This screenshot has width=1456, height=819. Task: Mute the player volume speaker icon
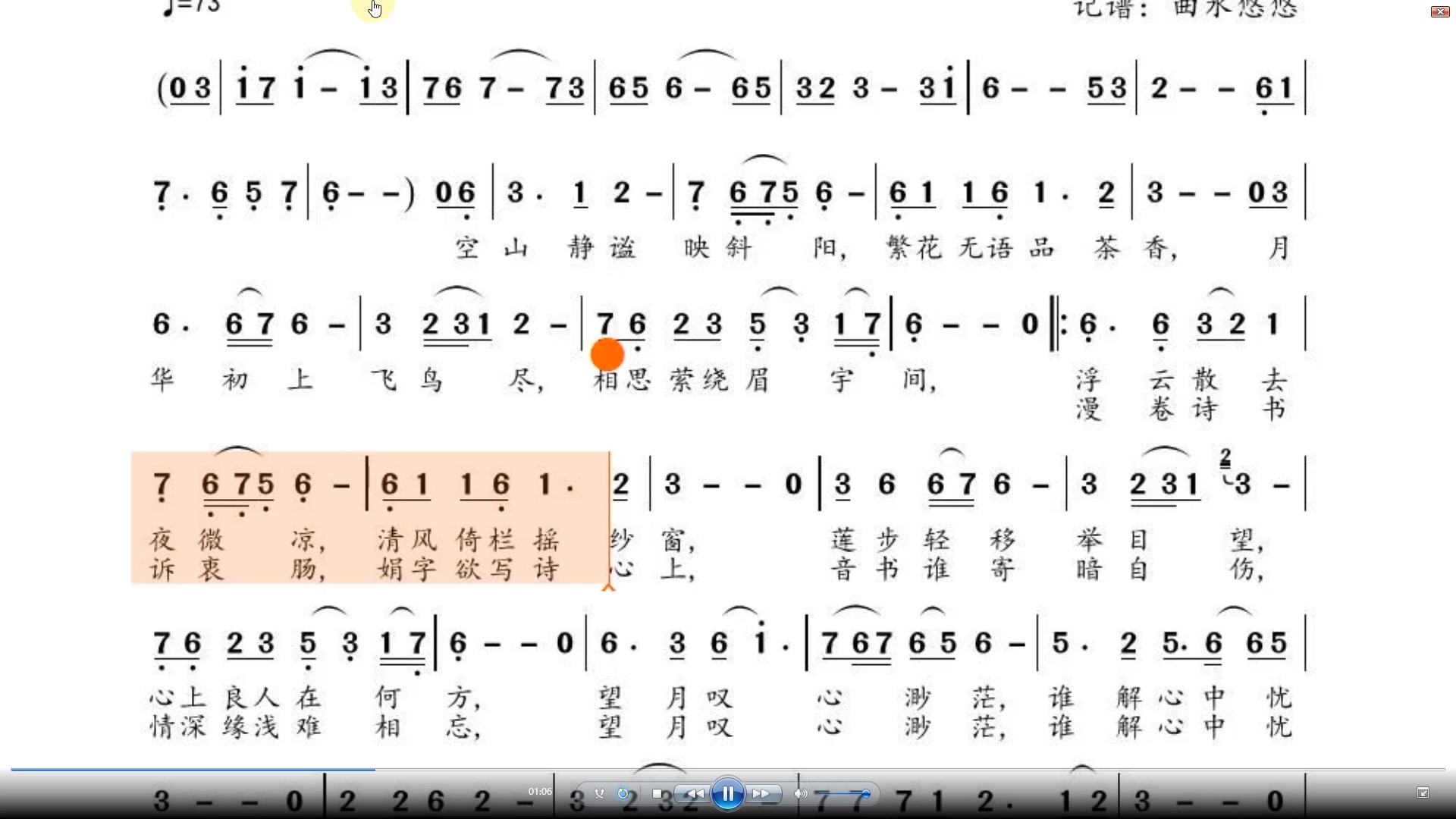(x=800, y=794)
